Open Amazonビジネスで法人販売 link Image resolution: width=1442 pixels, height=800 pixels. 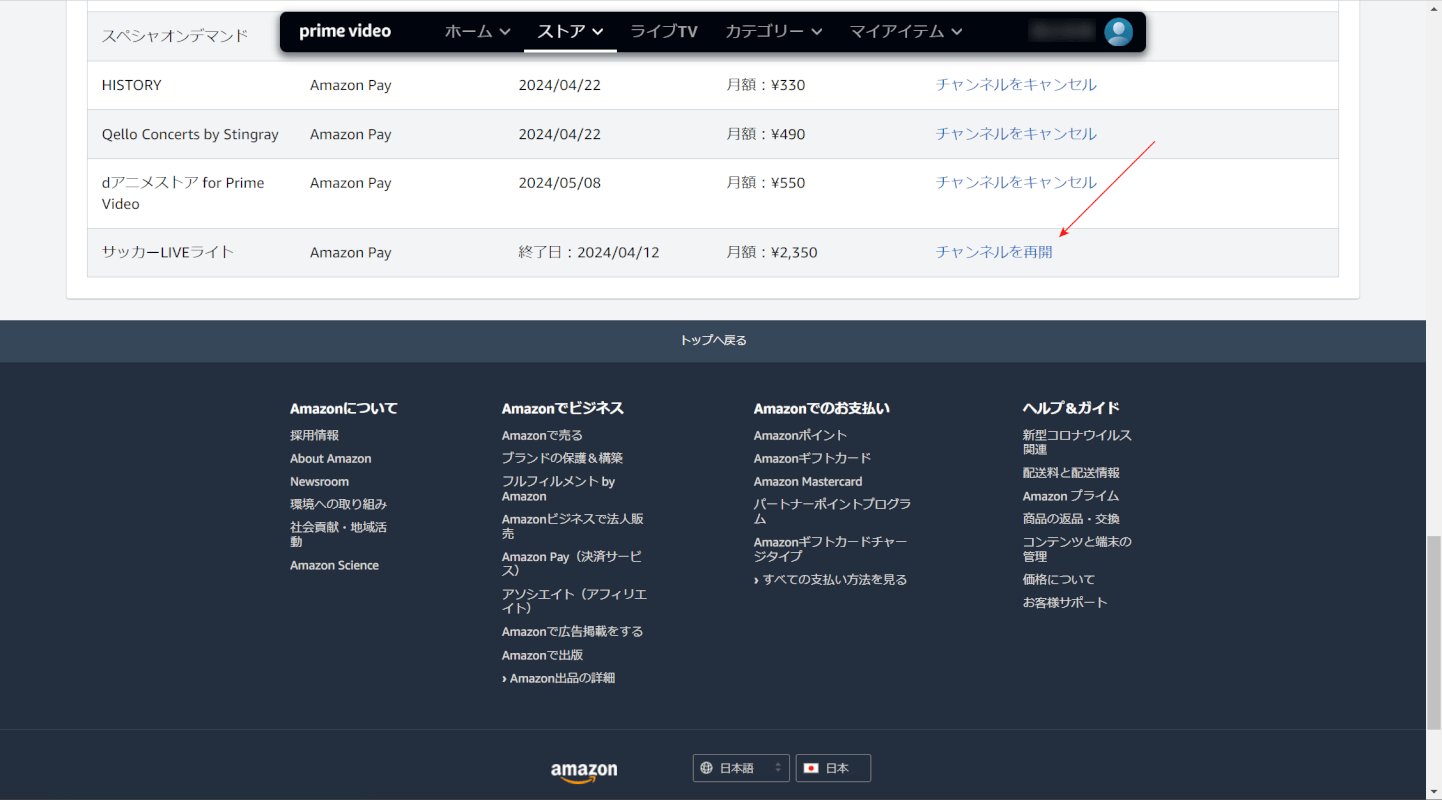[573, 526]
